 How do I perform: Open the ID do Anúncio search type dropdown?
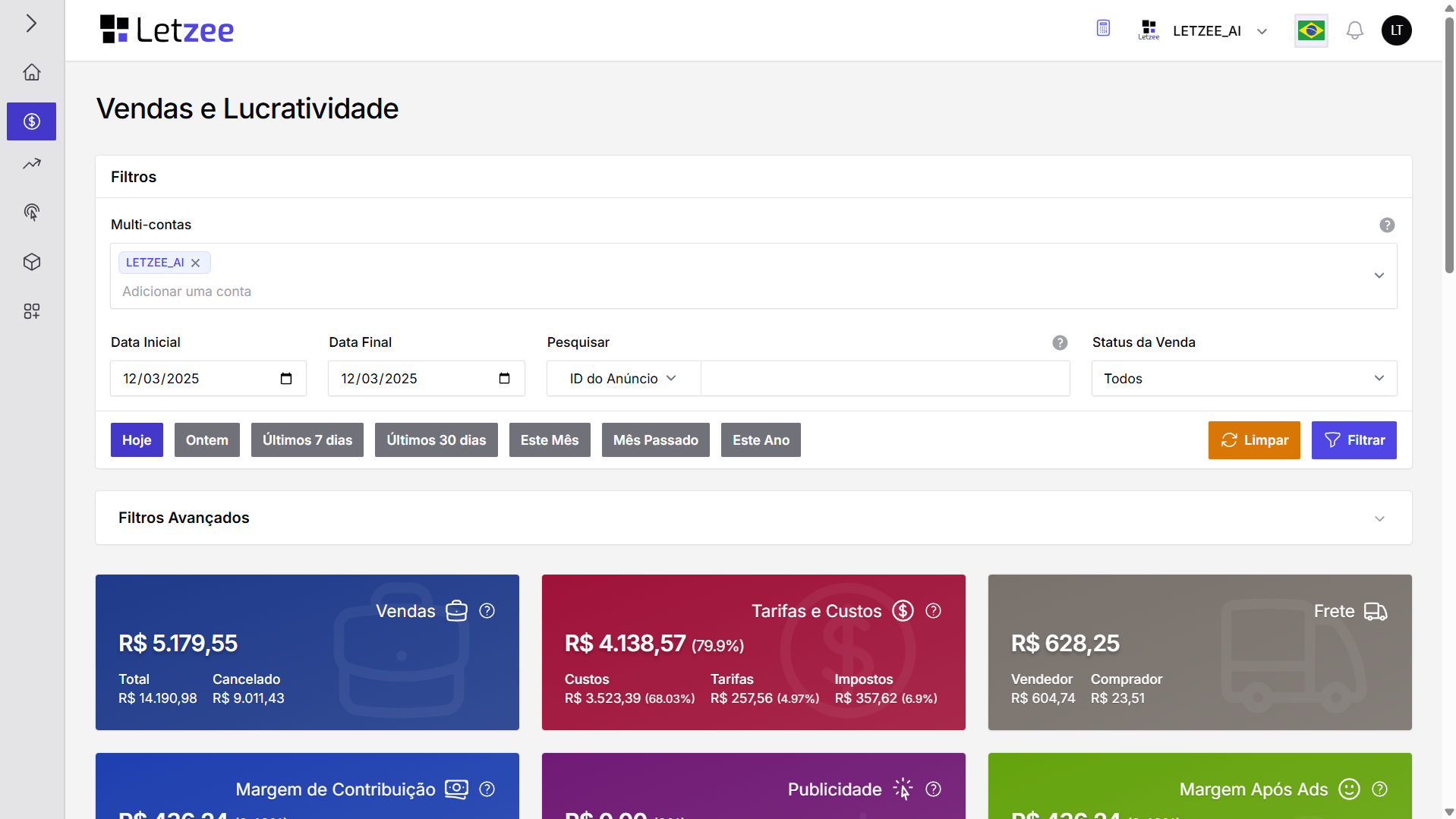coord(623,379)
